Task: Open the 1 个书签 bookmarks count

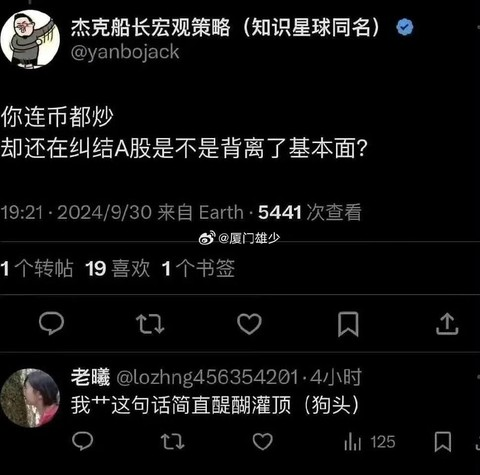Action: pyautogui.click(x=198, y=268)
